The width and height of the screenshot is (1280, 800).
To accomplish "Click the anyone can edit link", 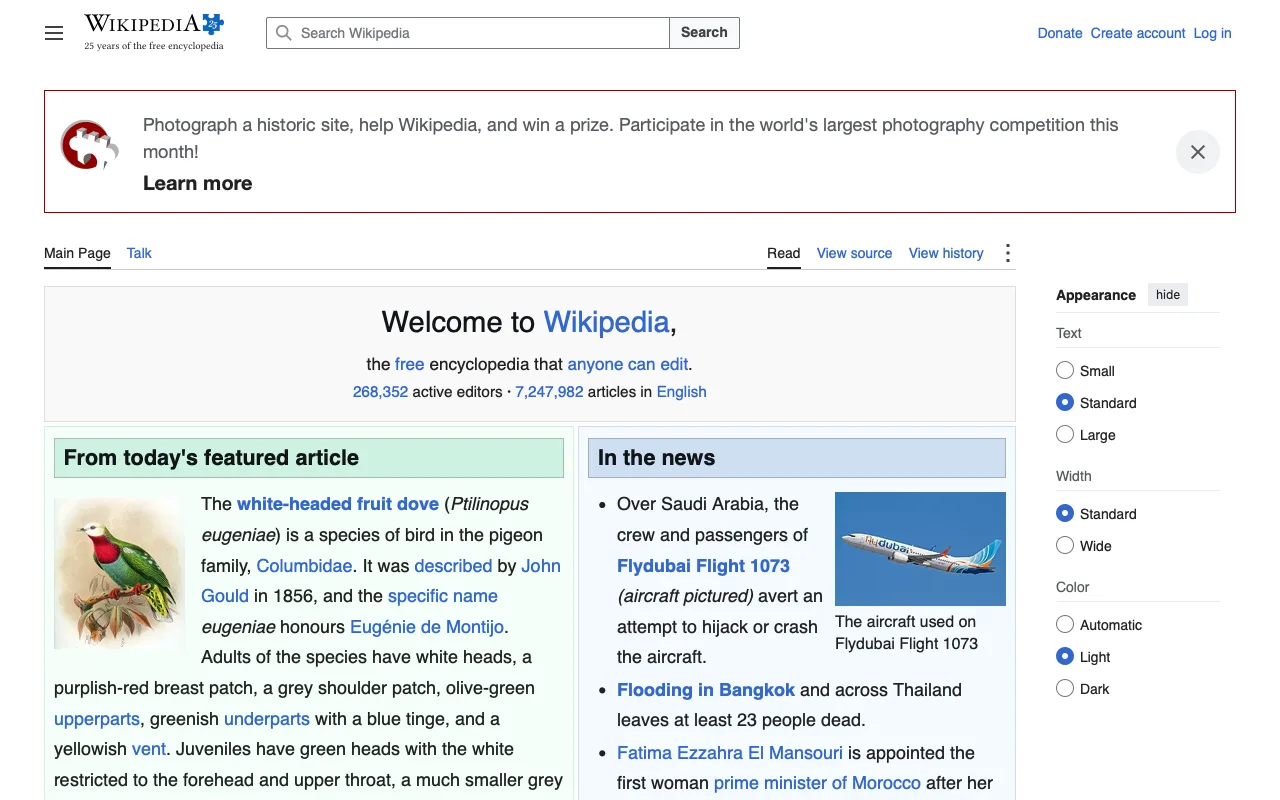I will (x=628, y=364).
